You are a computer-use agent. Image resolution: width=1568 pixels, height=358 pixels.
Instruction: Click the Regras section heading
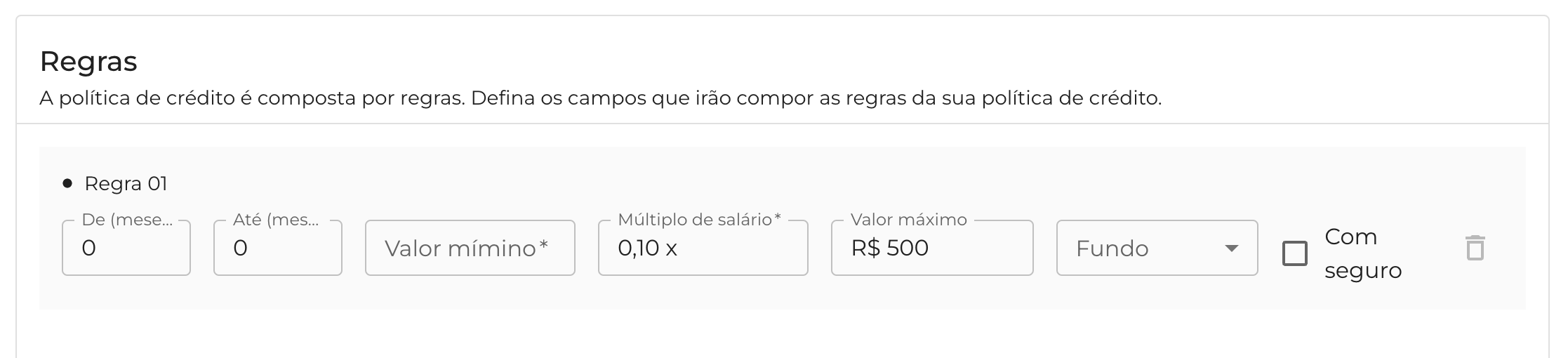click(x=88, y=62)
